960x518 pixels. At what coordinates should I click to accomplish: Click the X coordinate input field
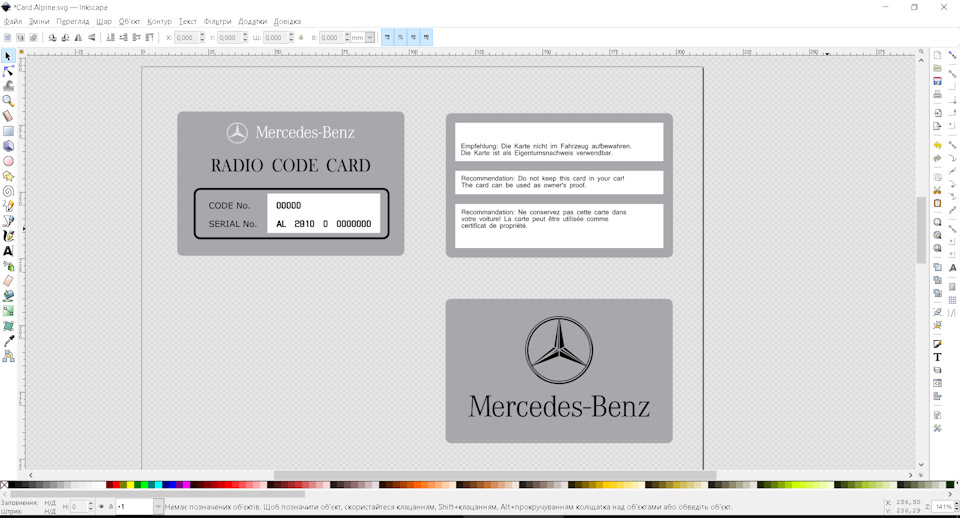pos(186,37)
